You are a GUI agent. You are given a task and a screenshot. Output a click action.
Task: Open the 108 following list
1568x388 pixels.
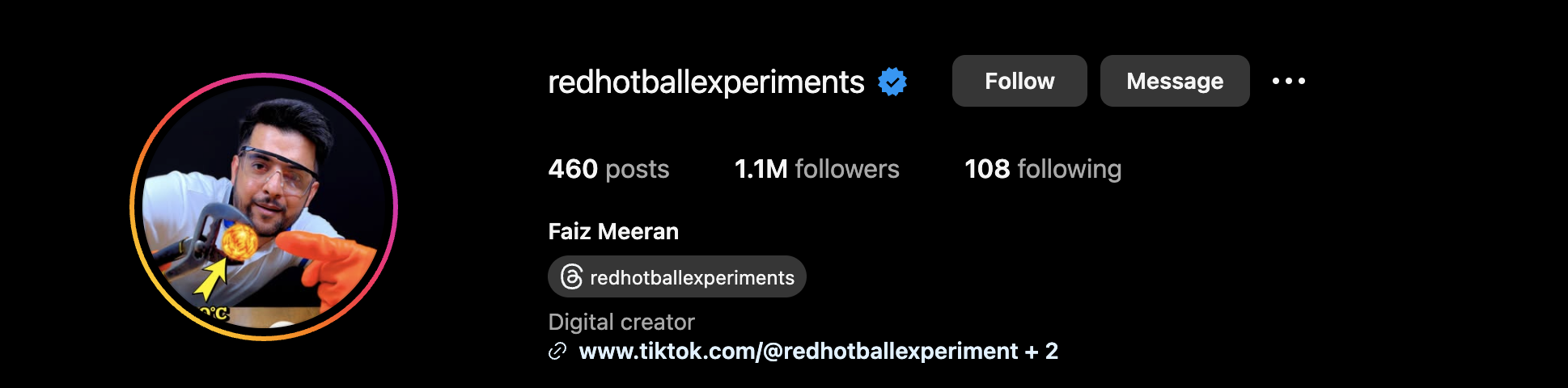[1043, 169]
